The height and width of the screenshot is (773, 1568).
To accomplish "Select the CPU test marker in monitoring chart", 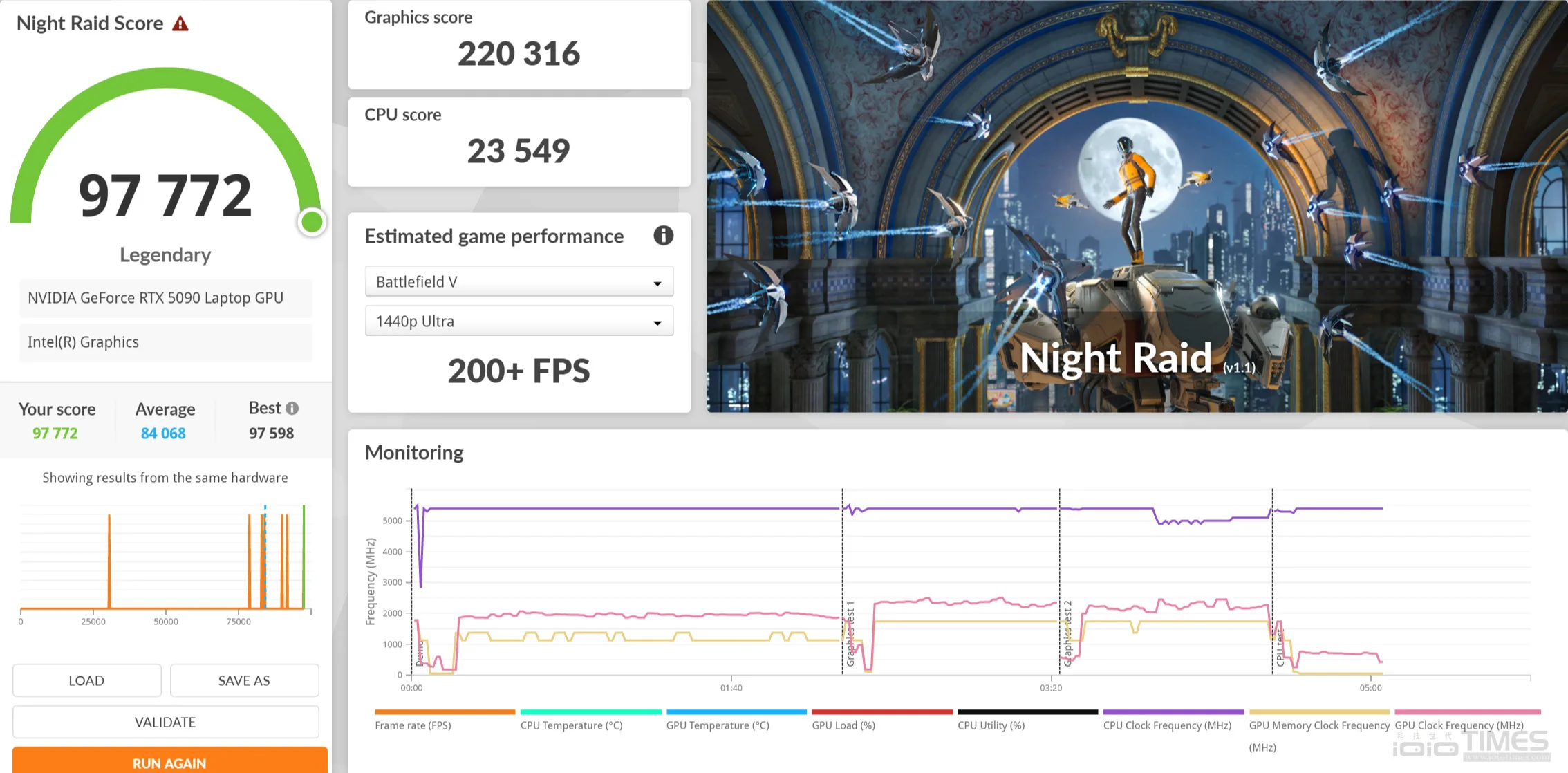I will (x=1280, y=649).
